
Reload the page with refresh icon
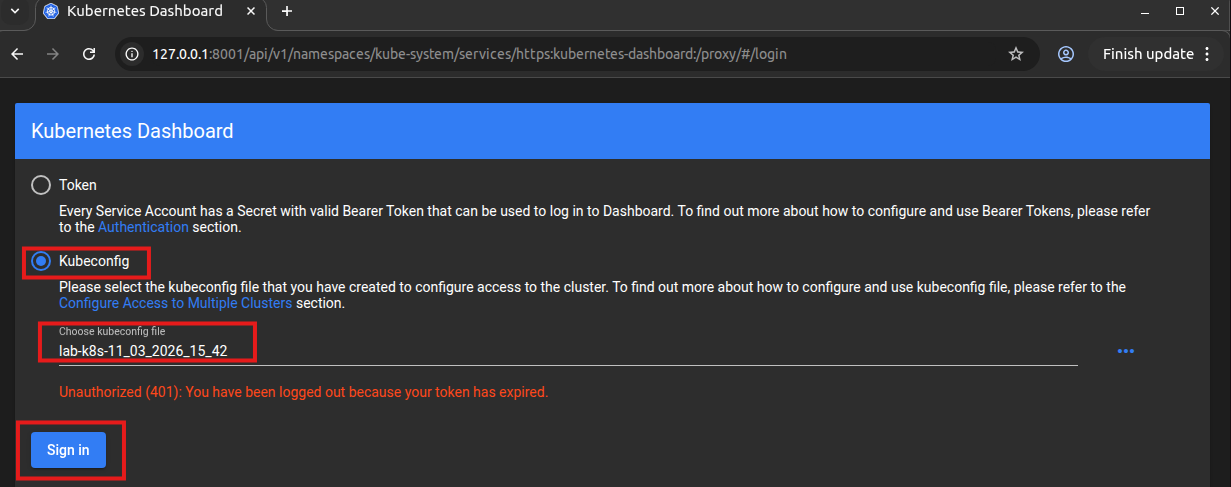coord(89,54)
